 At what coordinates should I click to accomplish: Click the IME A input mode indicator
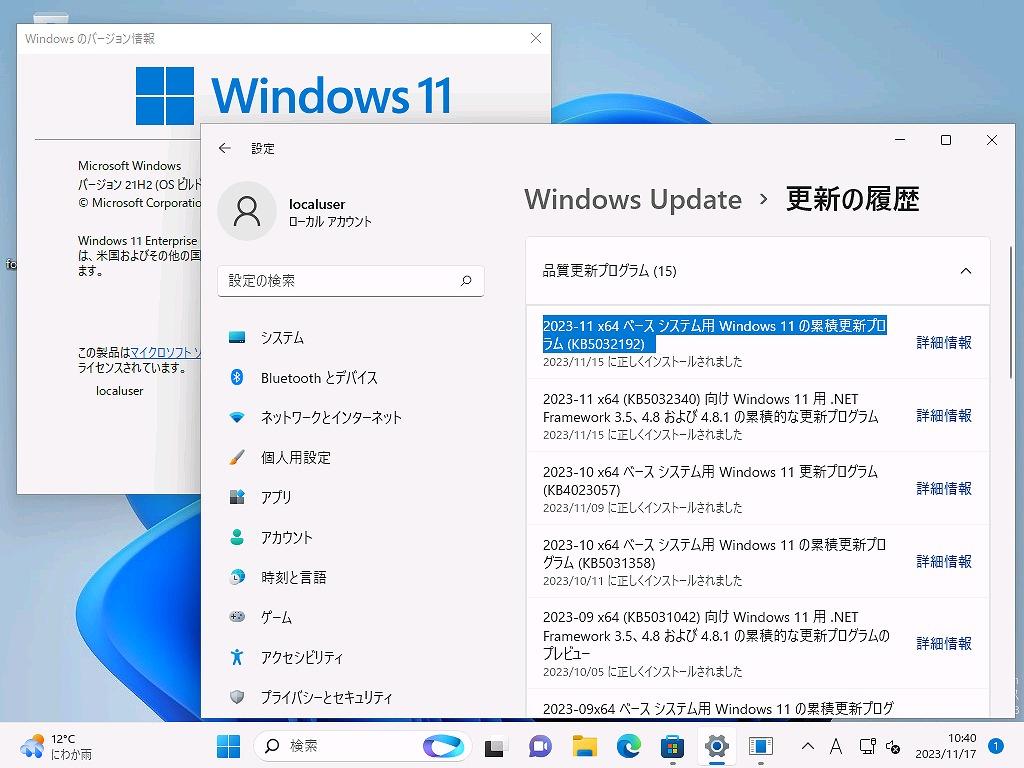pos(836,746)
